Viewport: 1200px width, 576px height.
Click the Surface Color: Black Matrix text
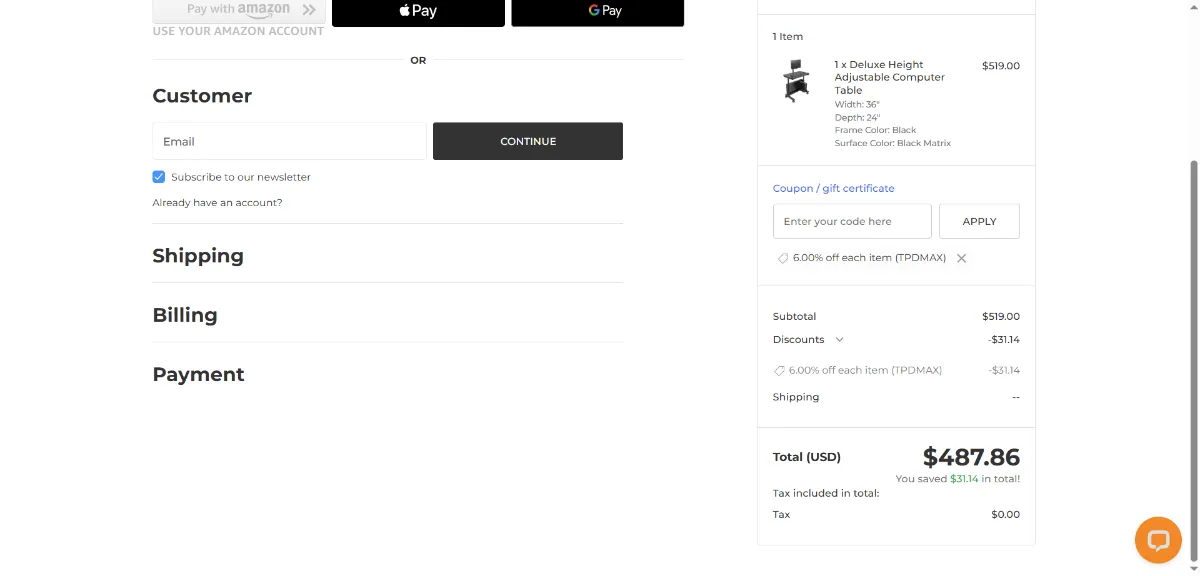(893, 143)
